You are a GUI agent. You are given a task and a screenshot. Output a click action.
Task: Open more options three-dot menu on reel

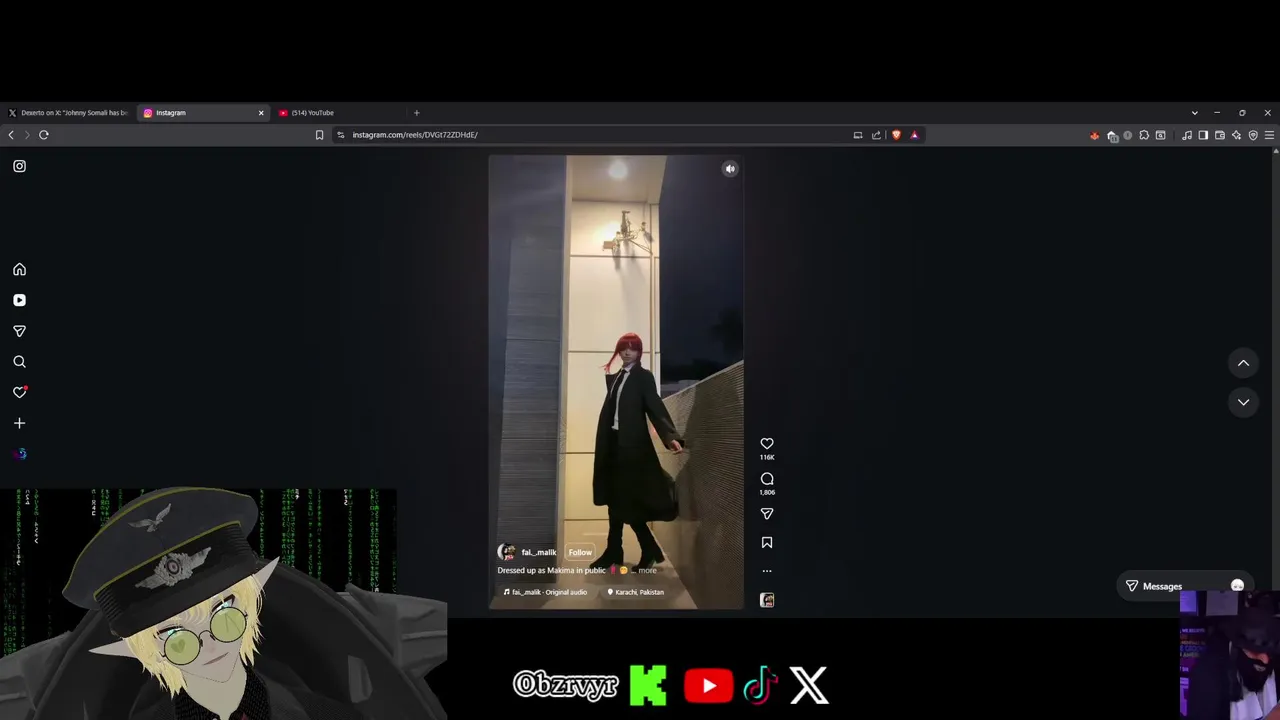(x=767, y=571)
